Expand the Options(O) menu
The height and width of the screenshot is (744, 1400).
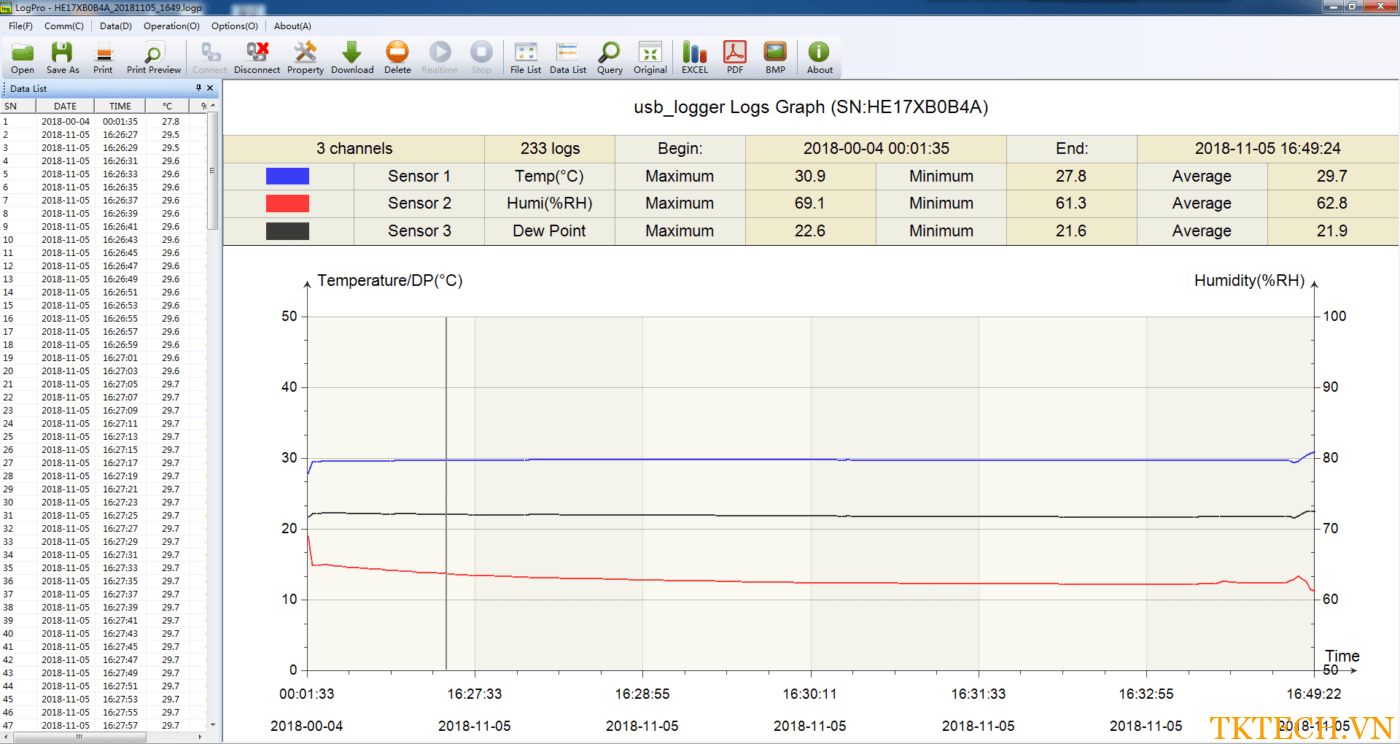[x=234, y=26]
